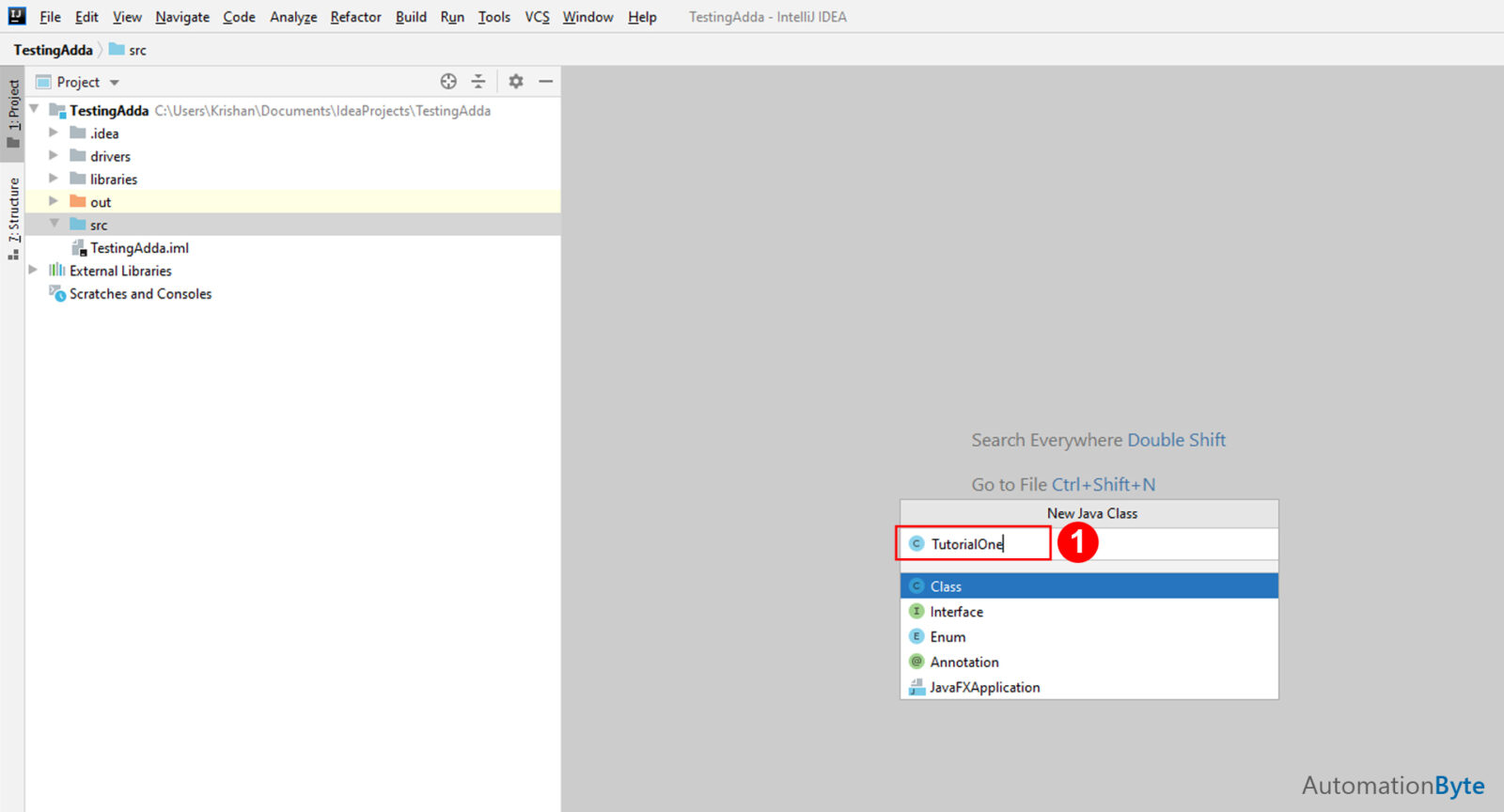The width and height of the screenshot is (1504, 812).
Task: Click the orange out folder icon
Action: 78,201
